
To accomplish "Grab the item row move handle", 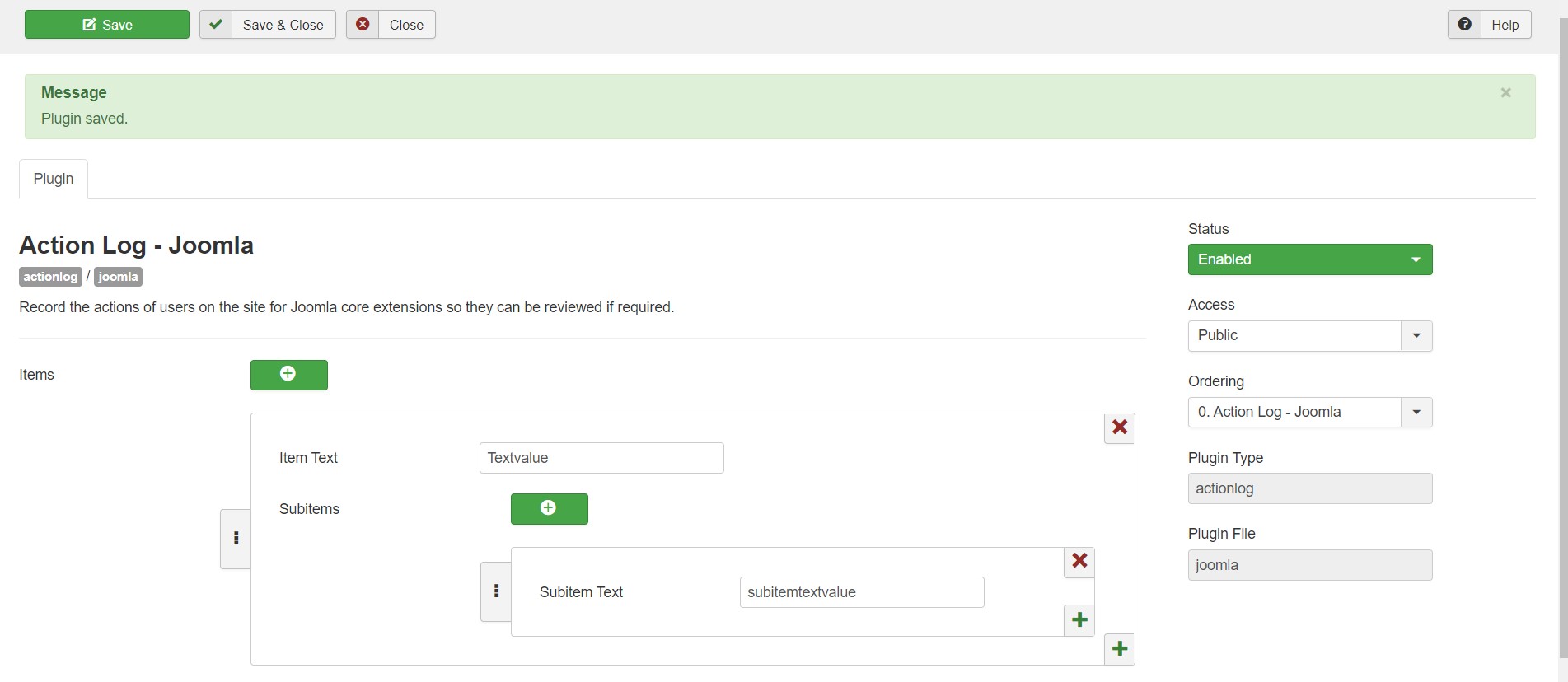I will click(236, 539).
